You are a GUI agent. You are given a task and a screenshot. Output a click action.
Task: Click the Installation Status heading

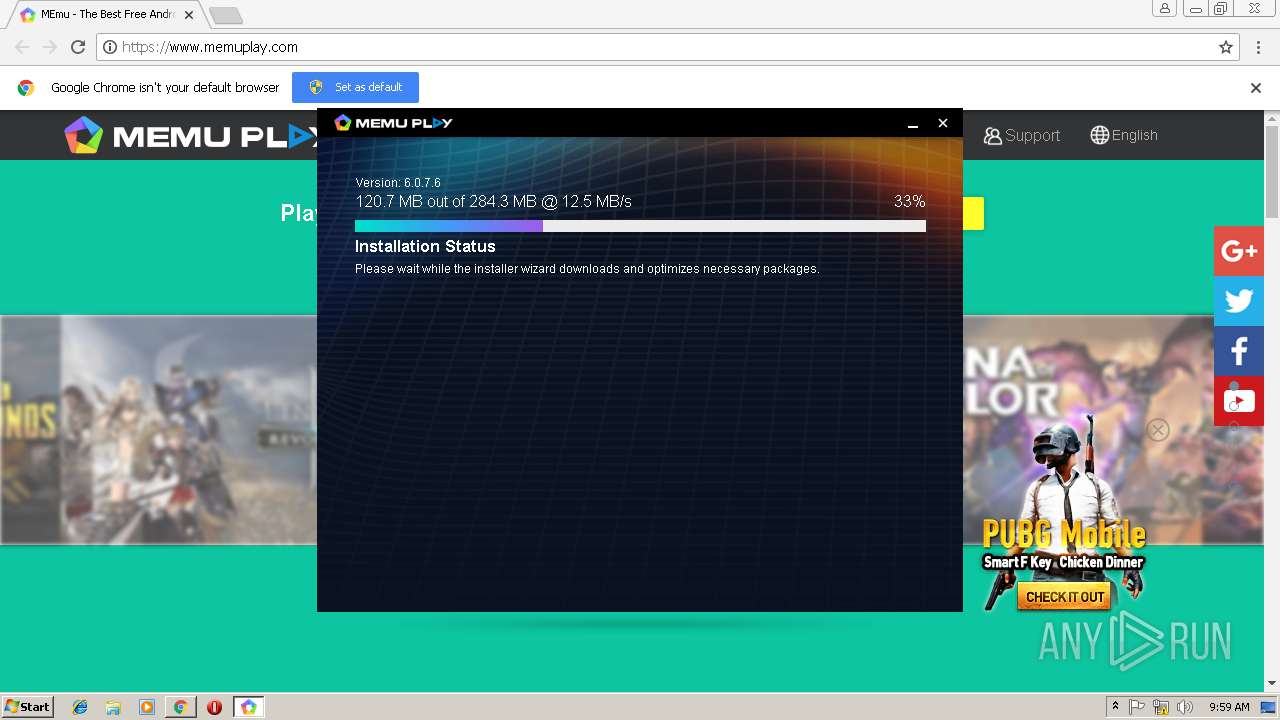(x=425, y=246)
